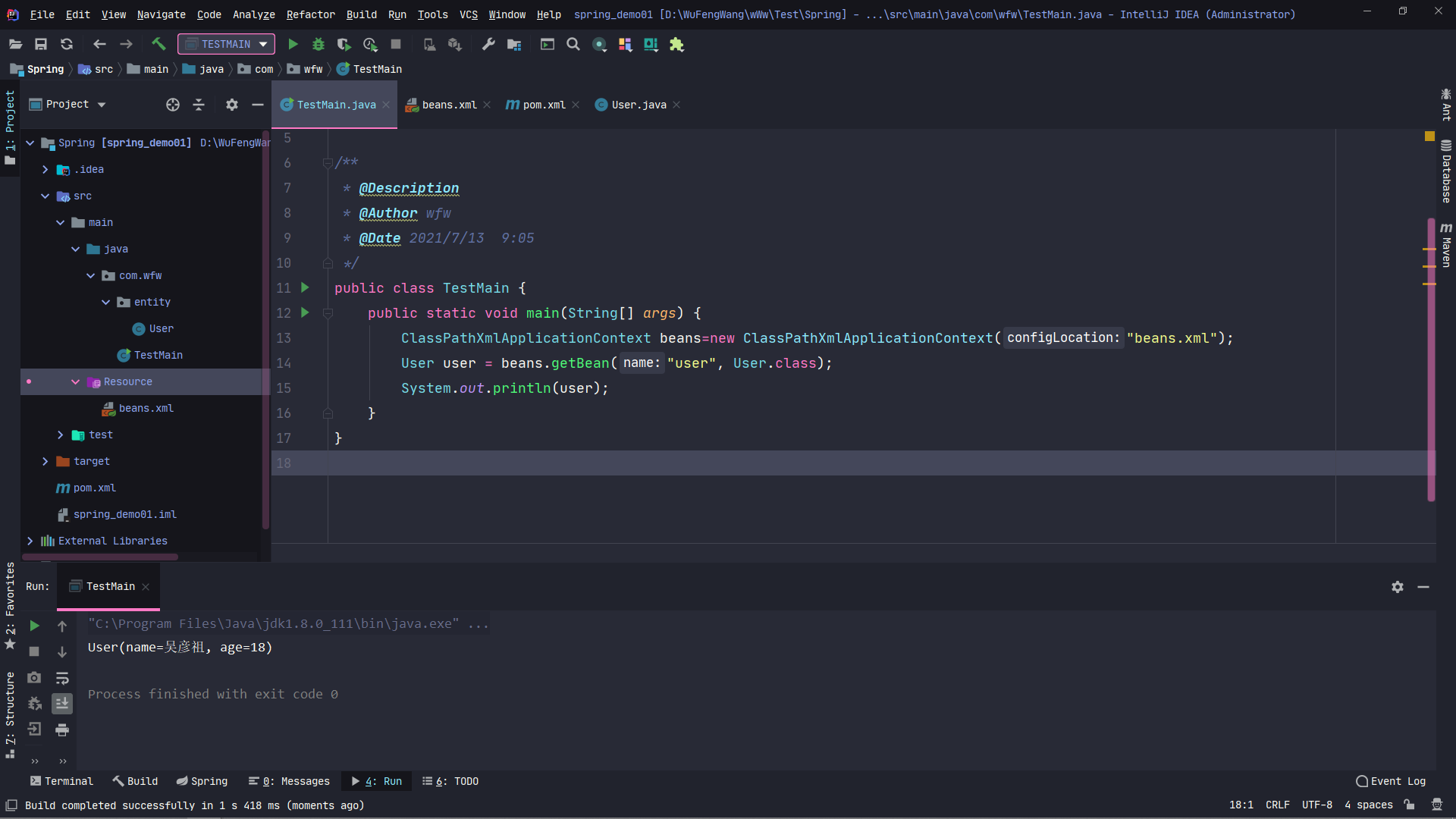
Task: Run TESTMAIN with green play button
Action: click(x=293, y=44)
